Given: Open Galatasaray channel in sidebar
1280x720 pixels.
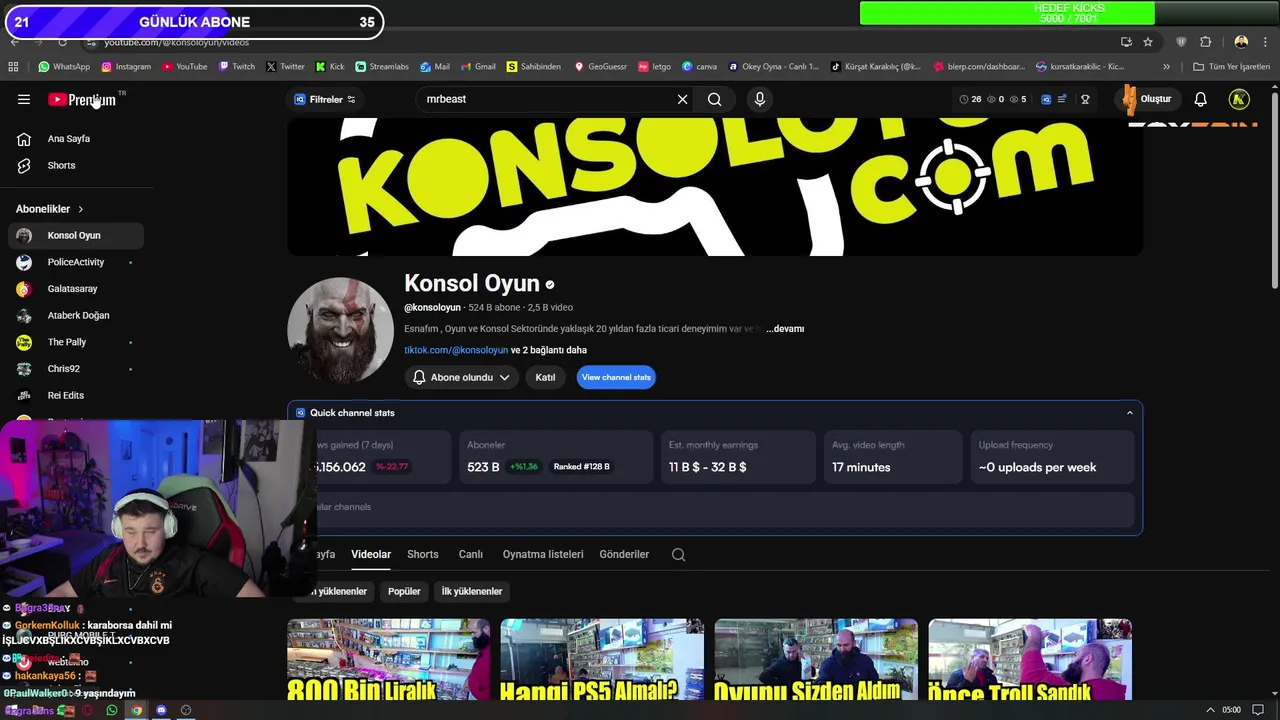Looking at the screenshot, I should click(76, 289).
